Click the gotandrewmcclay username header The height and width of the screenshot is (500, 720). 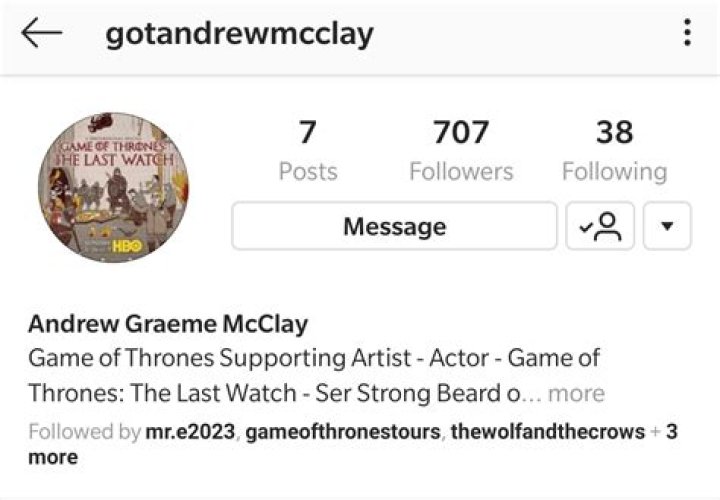(239, 34)
